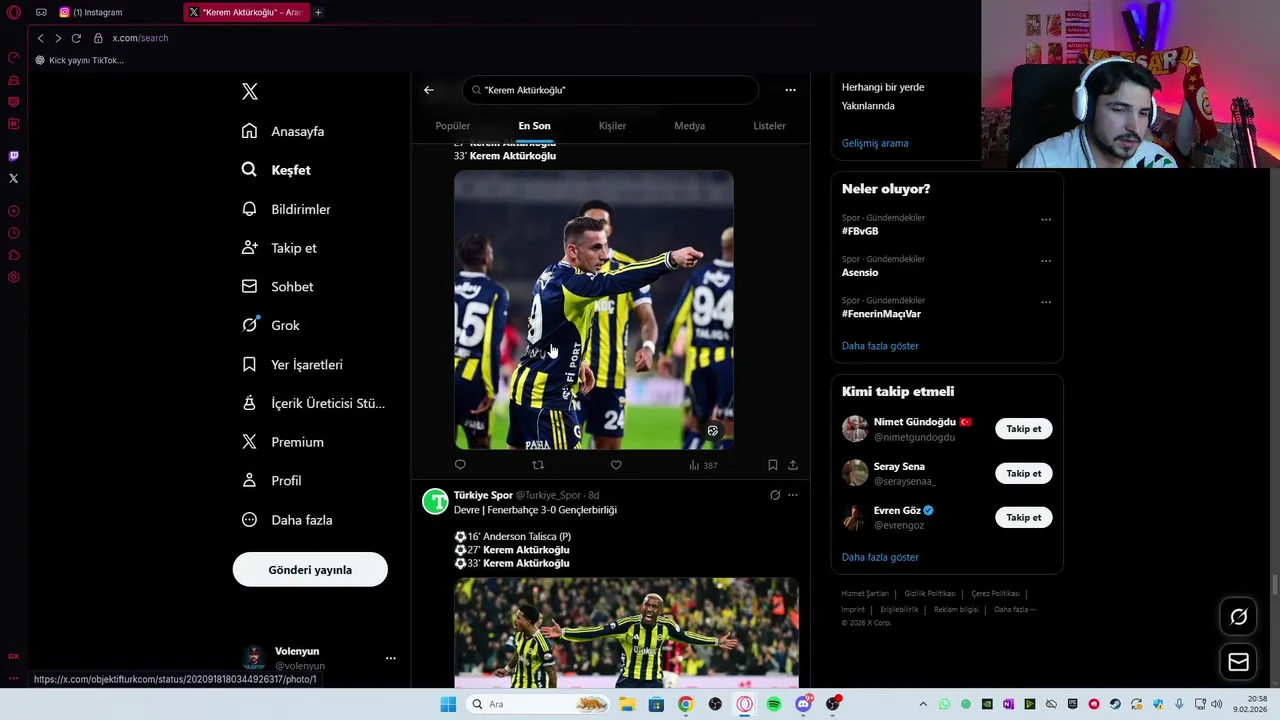Follow Nimet Gündoğdu
Image resolution: width=1280 pixels, height=720 pixels.
[1024, 429]
